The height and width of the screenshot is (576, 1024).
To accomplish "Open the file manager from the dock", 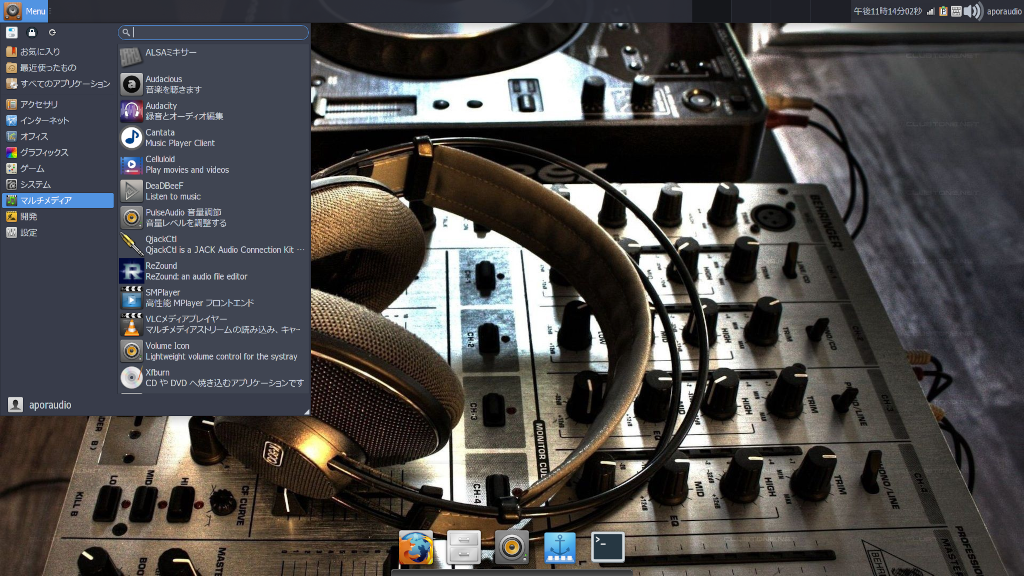I will 464,547.
